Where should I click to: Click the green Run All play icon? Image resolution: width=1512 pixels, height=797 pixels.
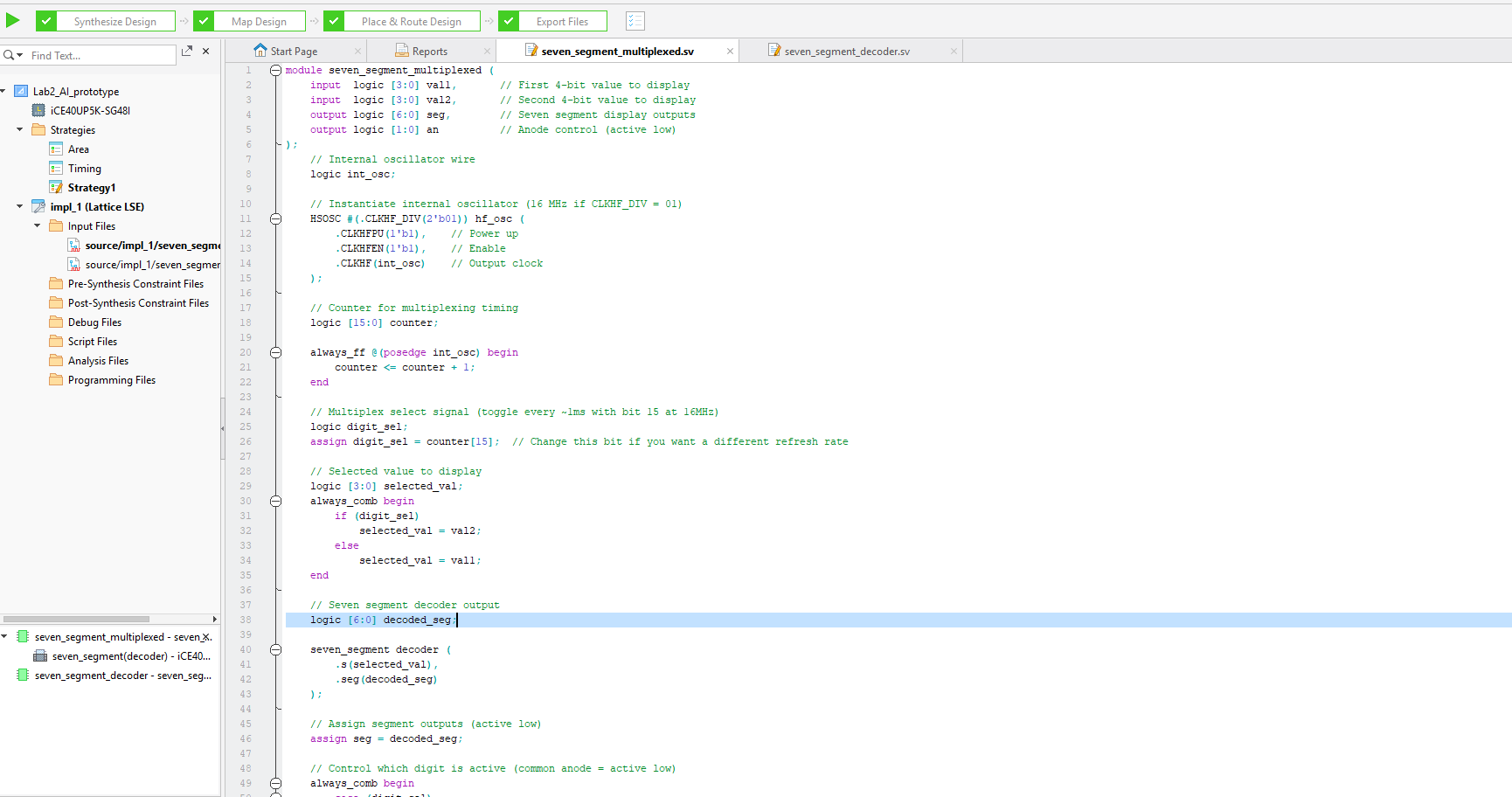click(13, 20)
